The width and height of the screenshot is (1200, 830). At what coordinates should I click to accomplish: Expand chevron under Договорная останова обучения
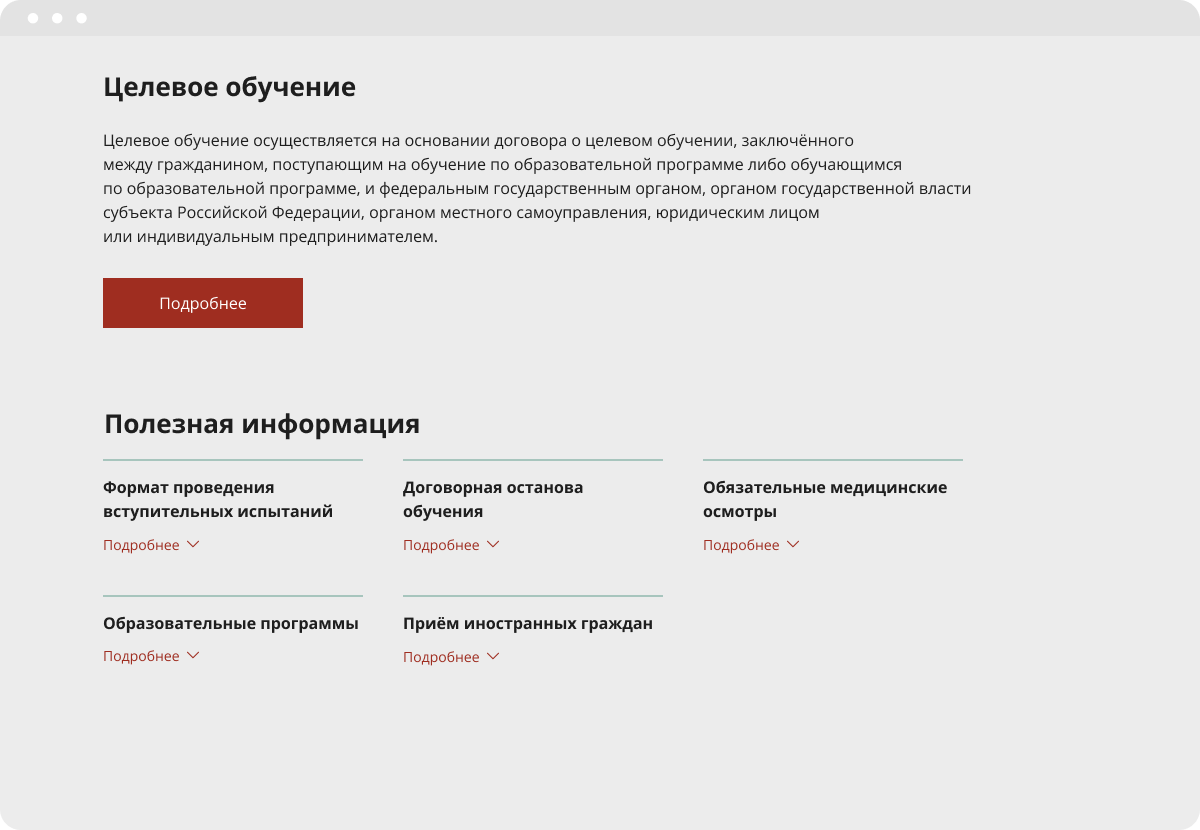pos(493,544)
